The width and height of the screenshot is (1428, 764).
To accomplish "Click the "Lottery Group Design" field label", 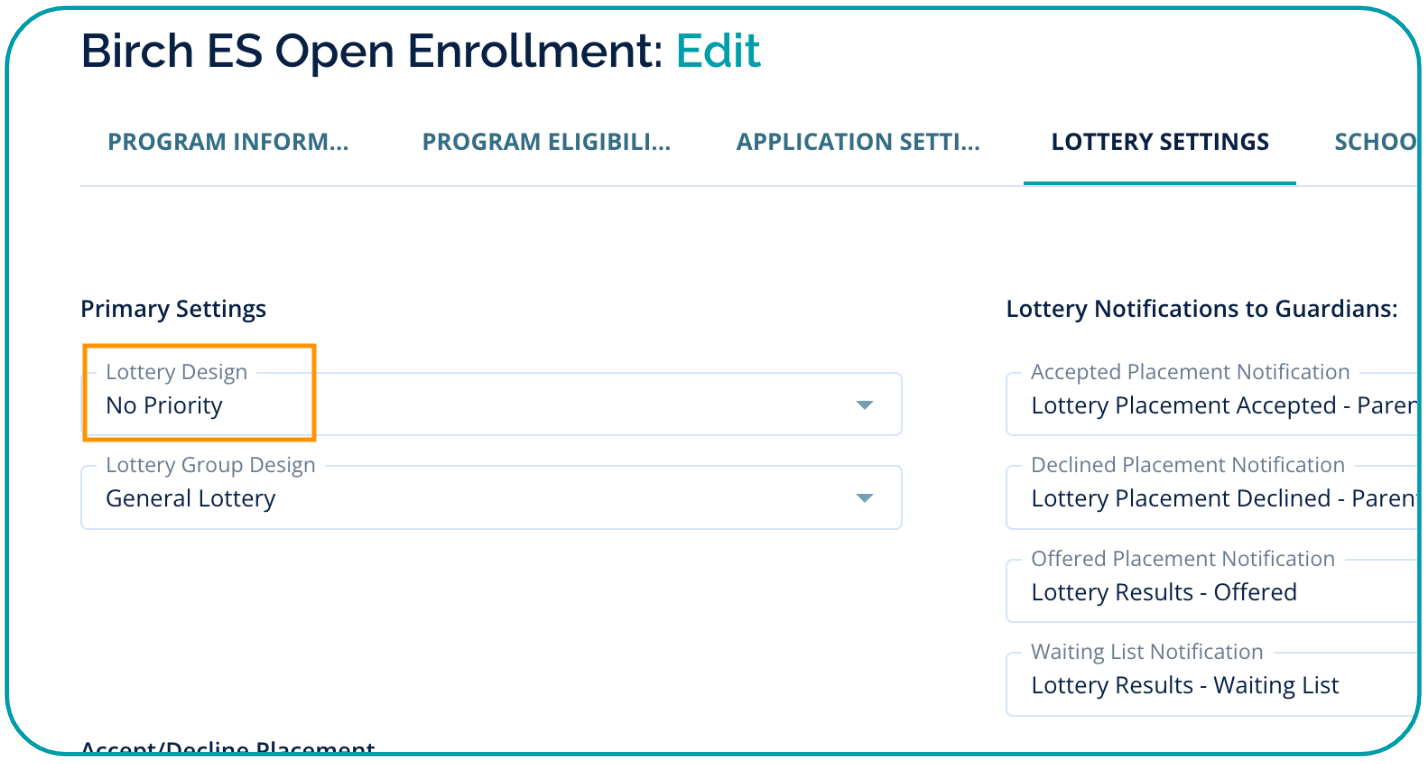I will (210, 466).
